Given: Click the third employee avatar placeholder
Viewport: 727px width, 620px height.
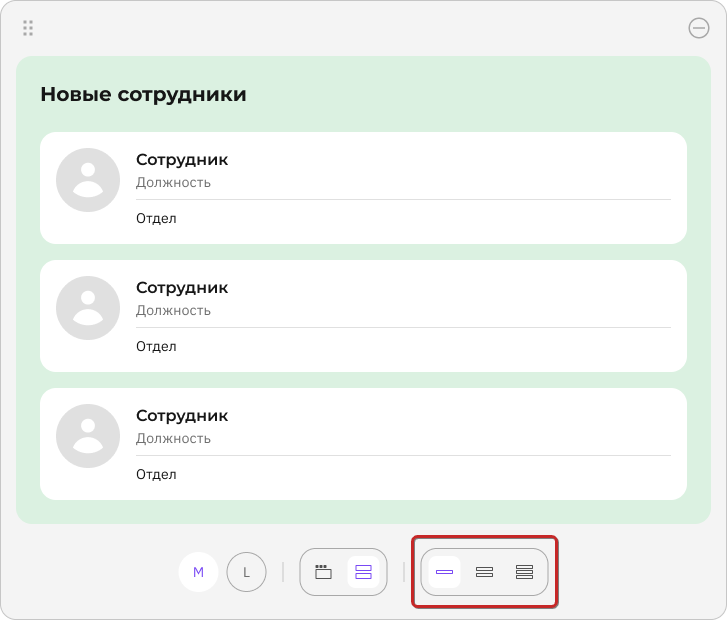Looking at the screenshot, I should pos(88,436).
